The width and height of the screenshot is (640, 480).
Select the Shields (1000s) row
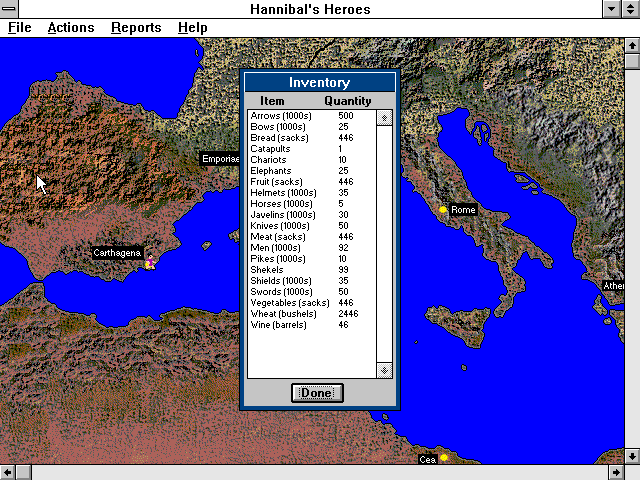pyautogui.click(x=311, y=281)
